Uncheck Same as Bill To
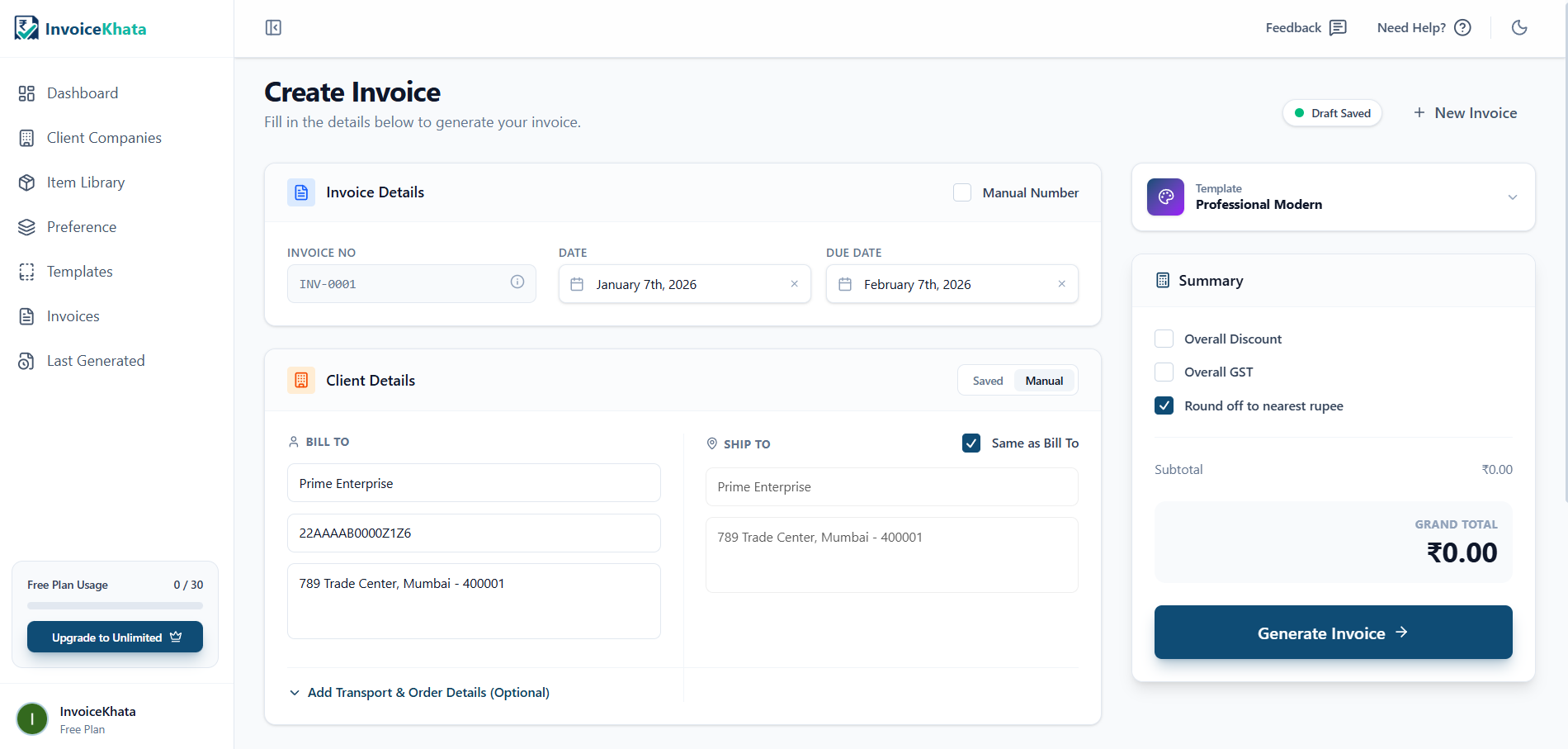The image size is (1568, 749). point(971,443)
